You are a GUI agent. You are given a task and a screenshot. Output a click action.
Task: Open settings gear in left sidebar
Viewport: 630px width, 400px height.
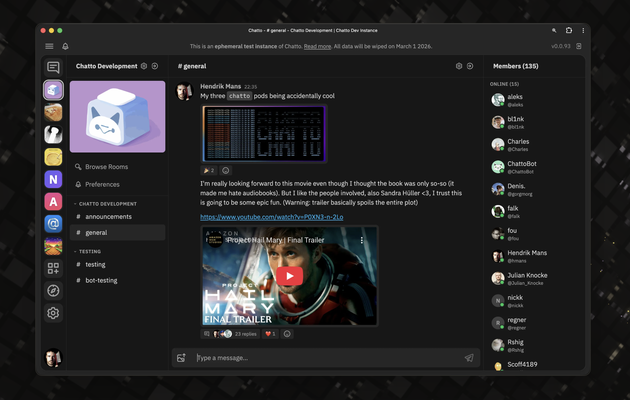click(53, 313)
